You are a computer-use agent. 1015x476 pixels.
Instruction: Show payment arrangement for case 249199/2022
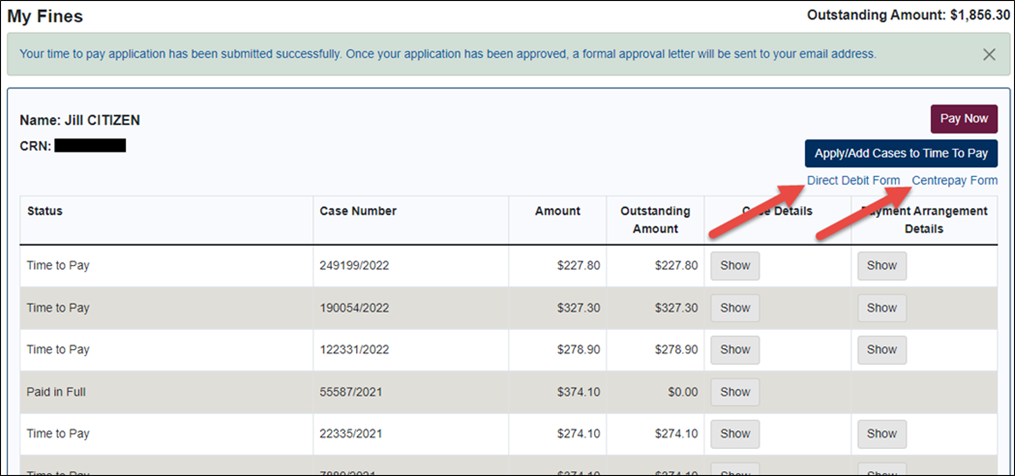click(x=881, y=266)
